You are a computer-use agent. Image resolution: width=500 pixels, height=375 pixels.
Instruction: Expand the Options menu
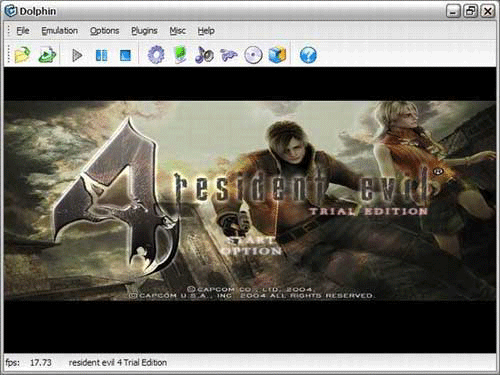coord(105,31)
